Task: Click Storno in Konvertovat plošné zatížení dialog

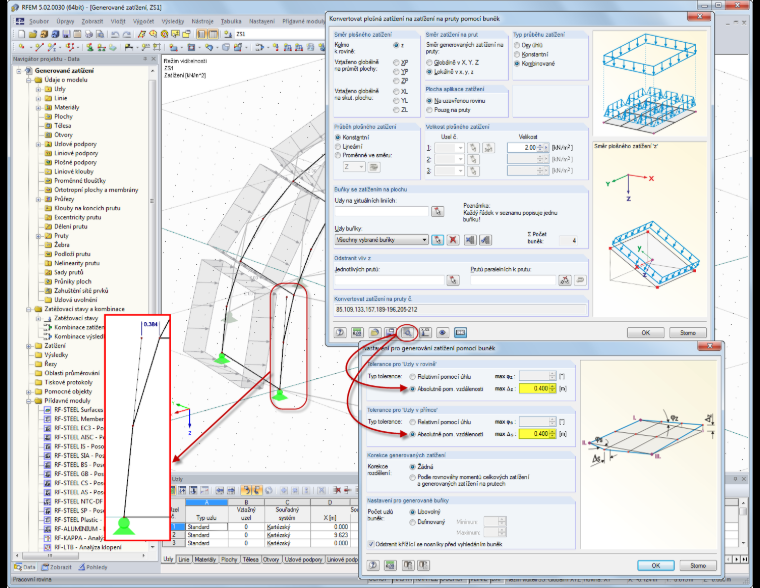Action: [x=688, y=333]
